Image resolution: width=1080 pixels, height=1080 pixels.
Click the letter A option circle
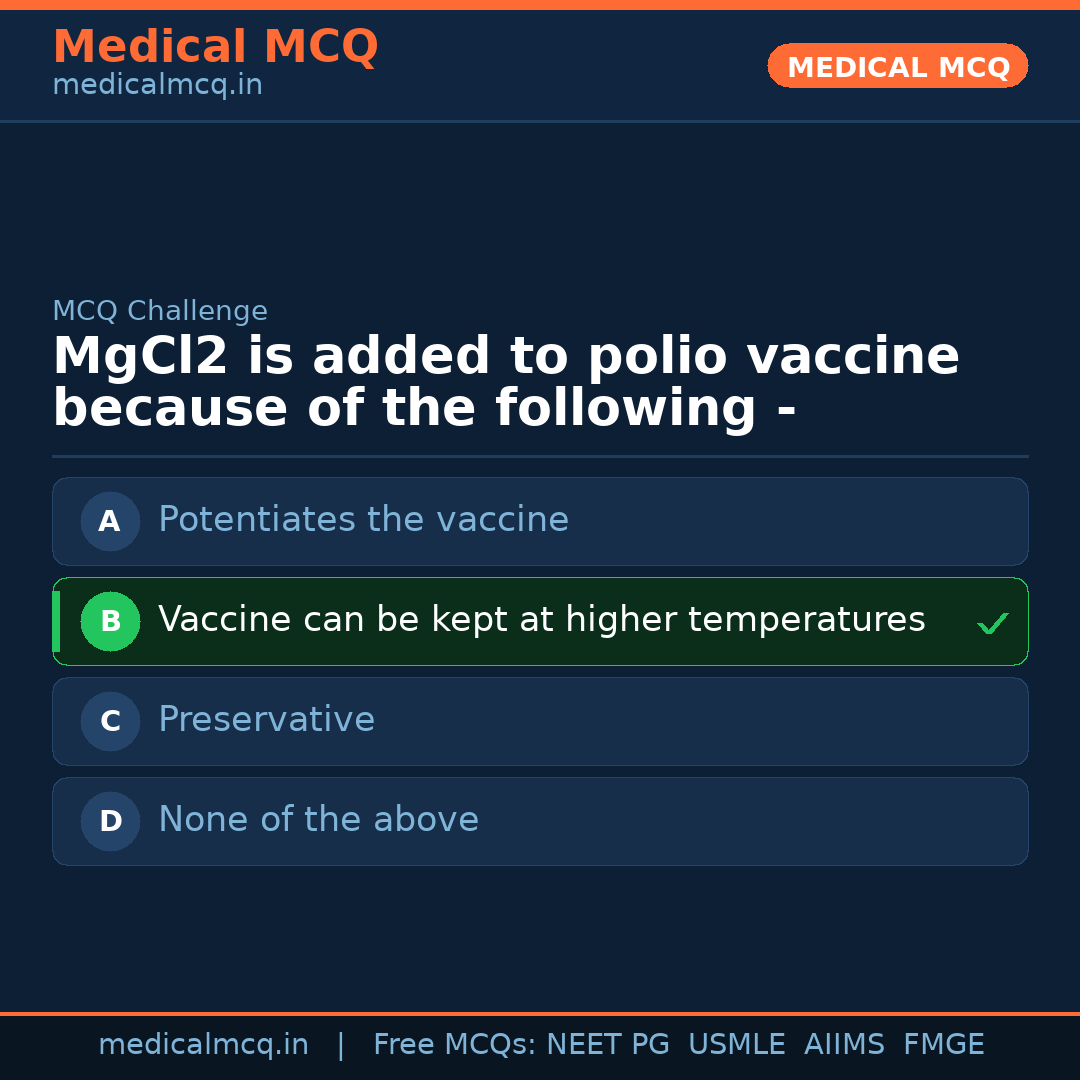pyautogui.click(x=110, y=521)
